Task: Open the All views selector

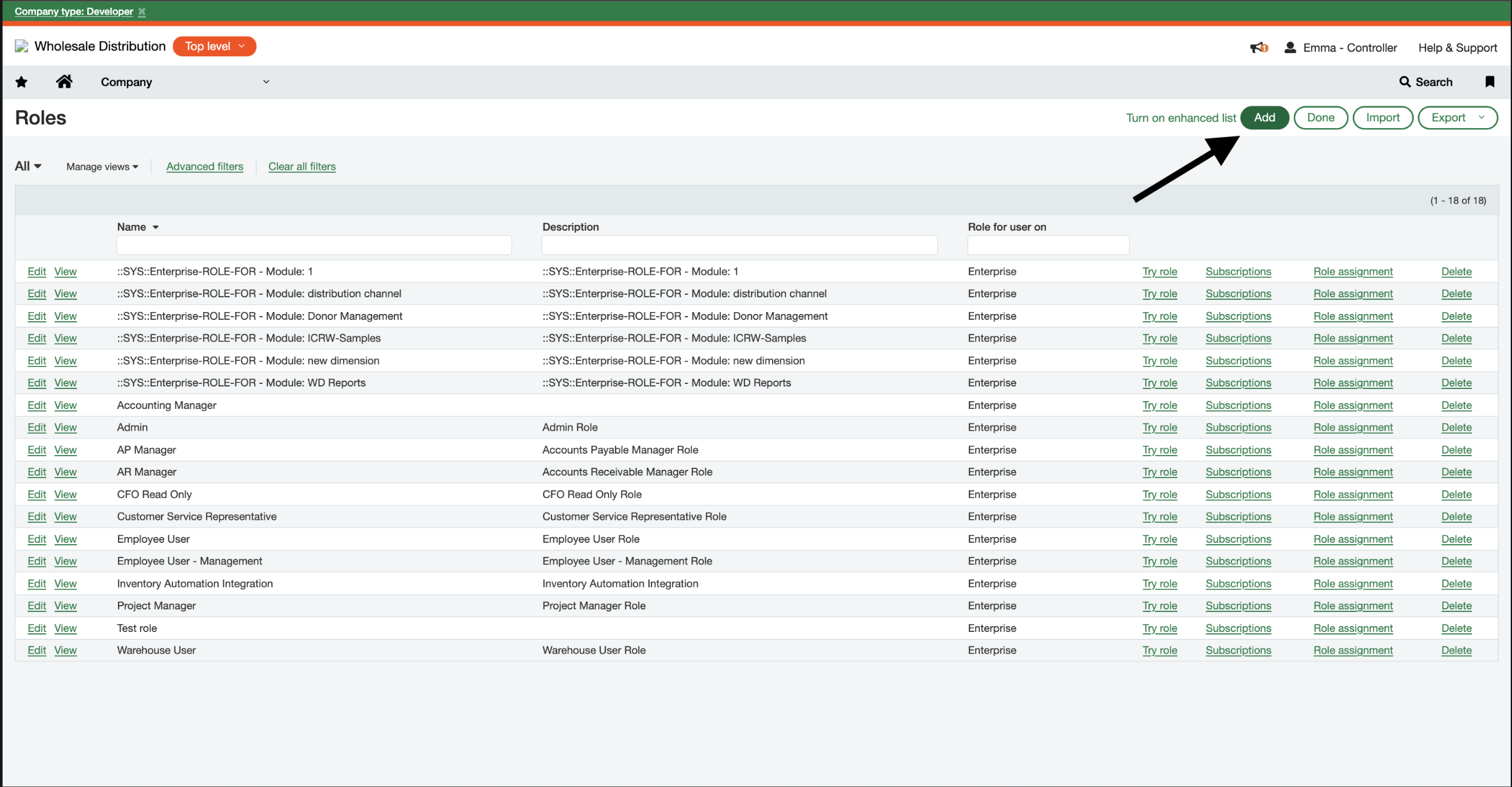Action: pyautogui.click(x=28, y=166)
